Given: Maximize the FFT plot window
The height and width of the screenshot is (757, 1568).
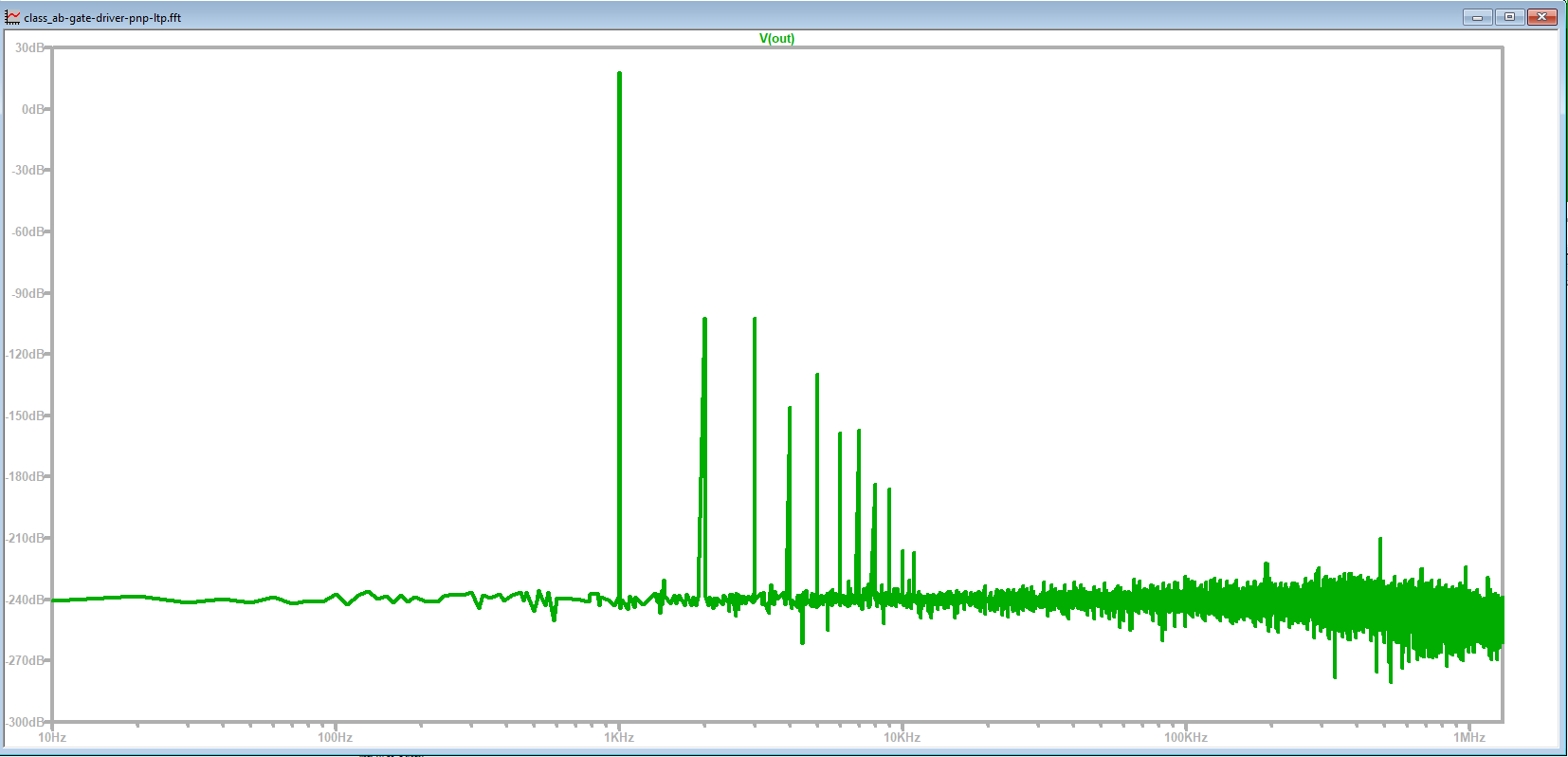Looking at the screenshot, I should (x=1509, y=17).
